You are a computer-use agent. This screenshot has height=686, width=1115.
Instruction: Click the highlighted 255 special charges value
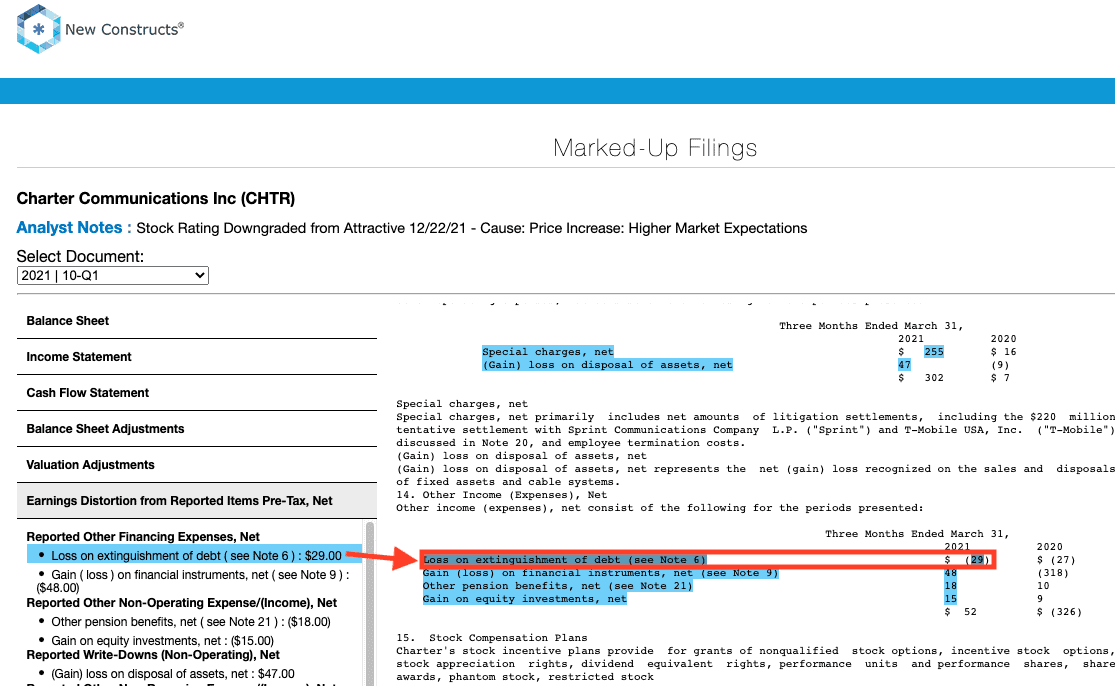[934, 352]
